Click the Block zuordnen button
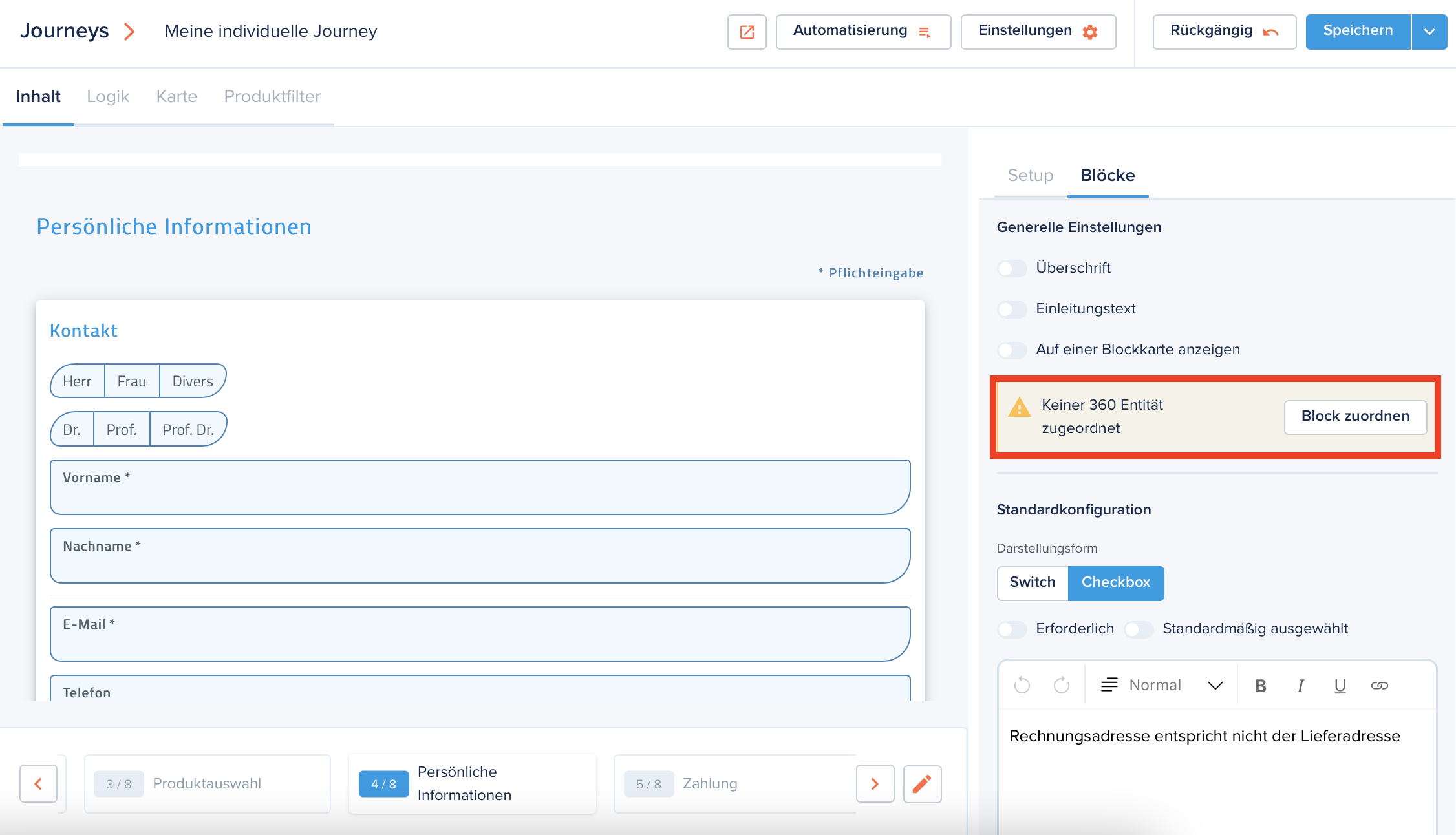The width and height of the screenshot is (1456, 835). point(1355,417)
